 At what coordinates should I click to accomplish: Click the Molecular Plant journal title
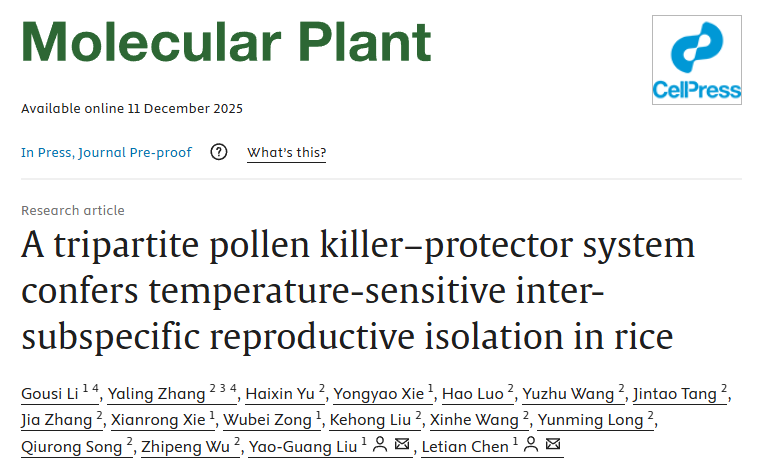click(227, 42)
